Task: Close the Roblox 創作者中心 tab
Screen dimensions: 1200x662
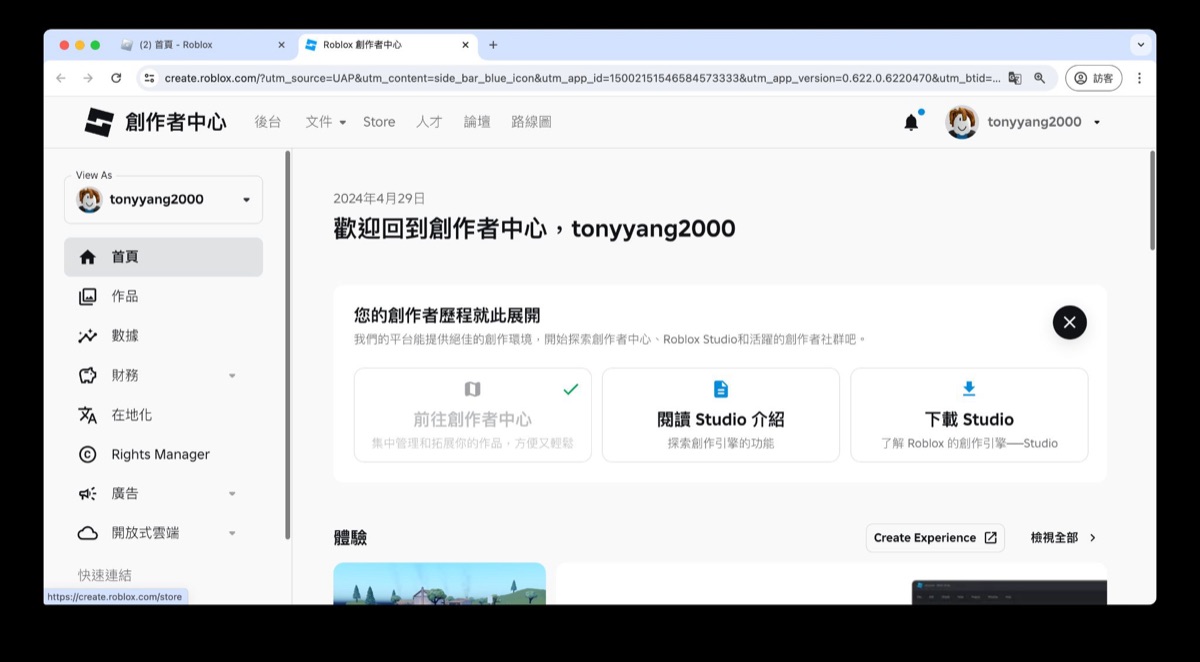Action: pos(466,45)
